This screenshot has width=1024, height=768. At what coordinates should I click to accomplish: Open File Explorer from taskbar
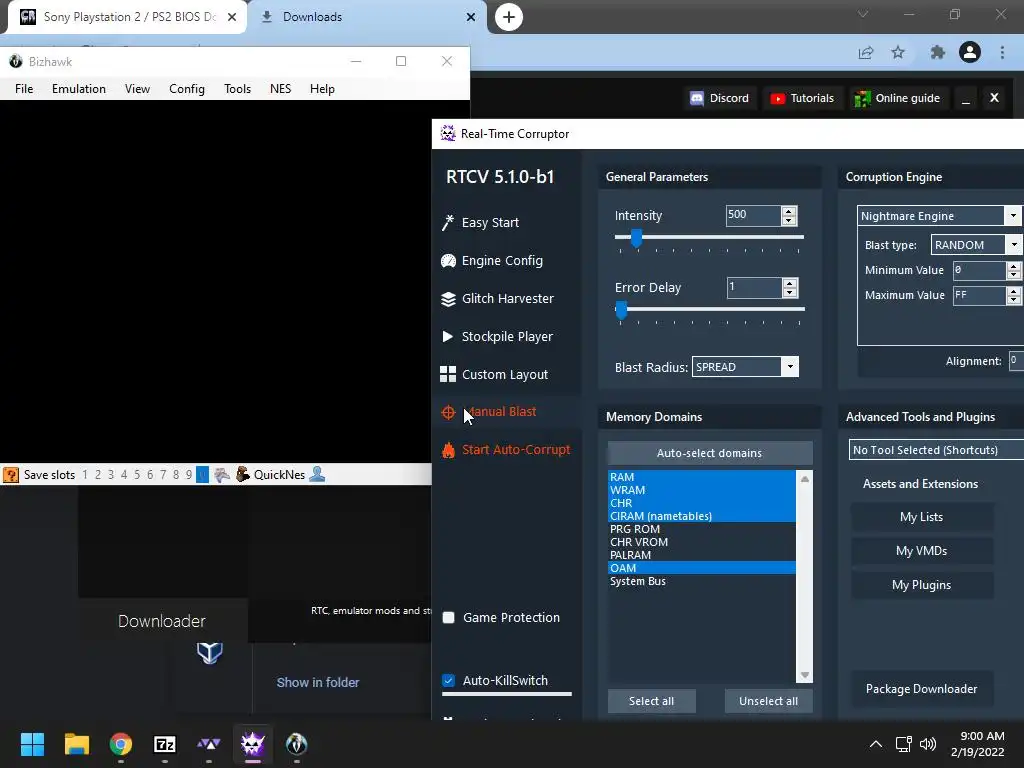pyautogui.click(x=76, y=744)
